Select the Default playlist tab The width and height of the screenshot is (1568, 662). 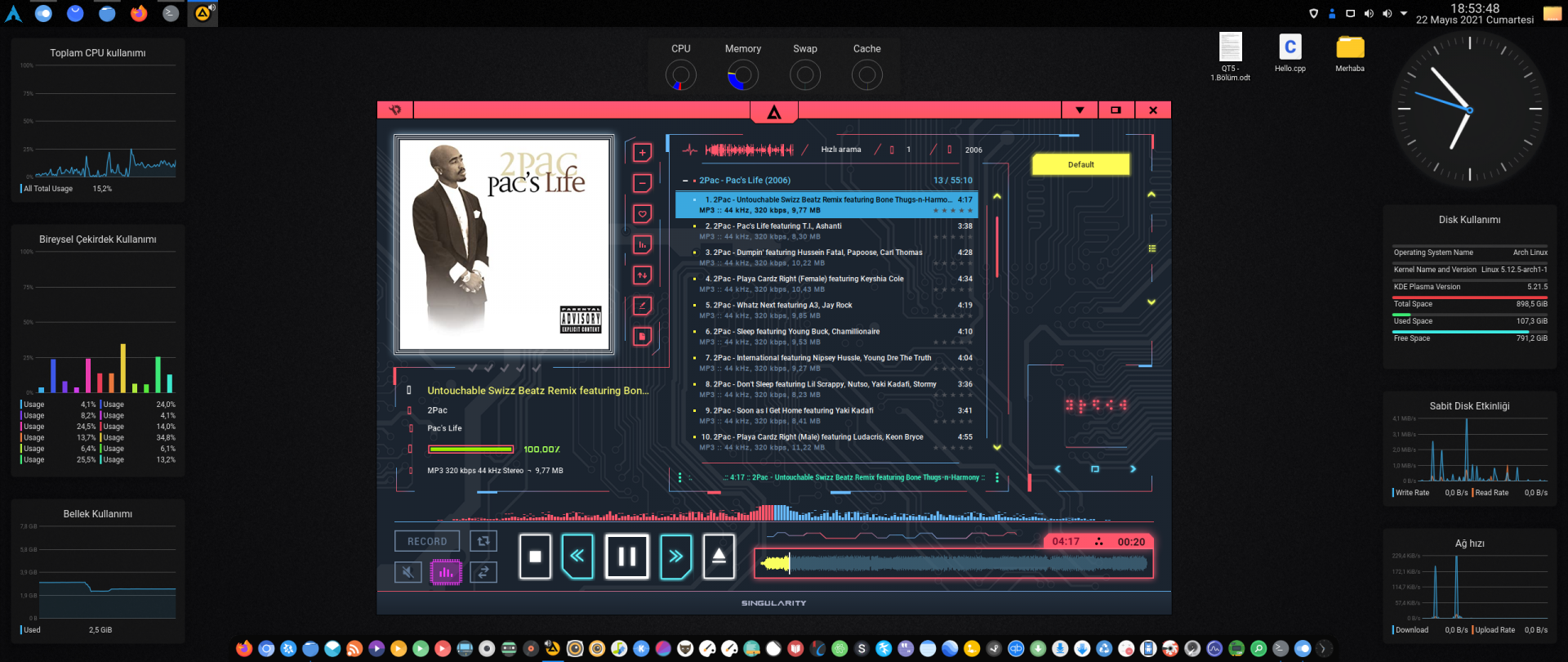(1080, 164)
